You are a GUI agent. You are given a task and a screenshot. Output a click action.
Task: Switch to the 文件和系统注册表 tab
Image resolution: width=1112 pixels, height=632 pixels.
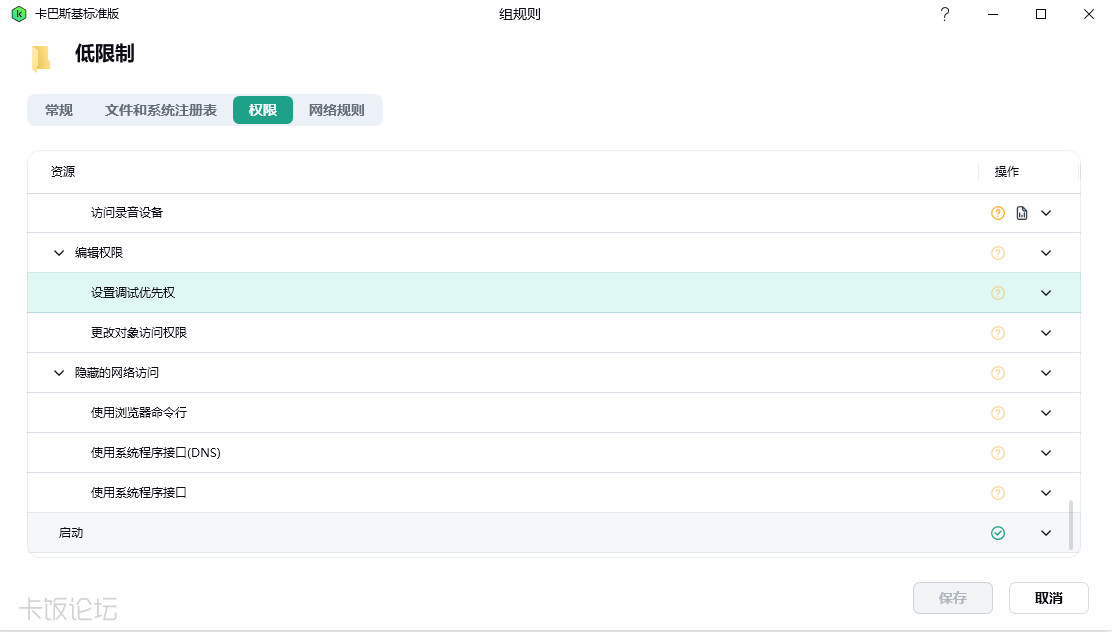pos(161,110)
